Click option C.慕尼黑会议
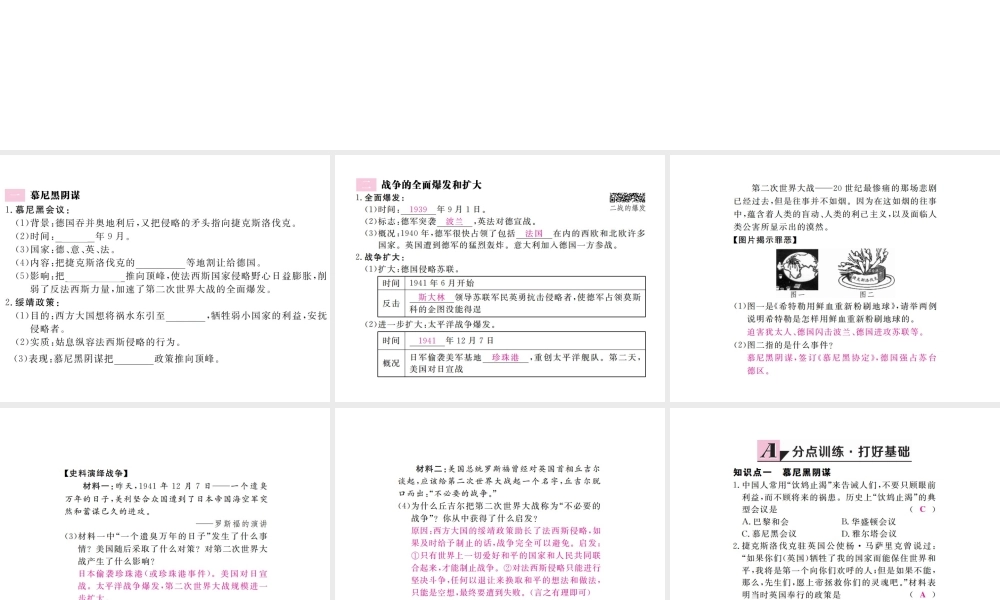 (769, 534)
